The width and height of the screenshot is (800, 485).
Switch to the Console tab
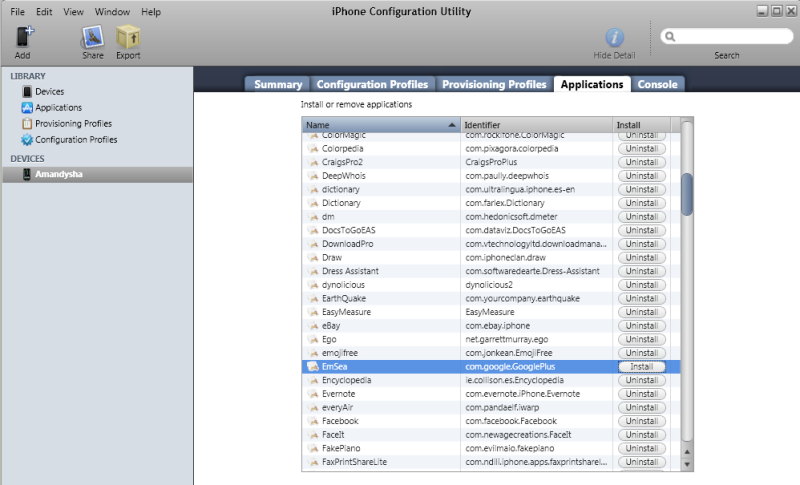(657, 84)
